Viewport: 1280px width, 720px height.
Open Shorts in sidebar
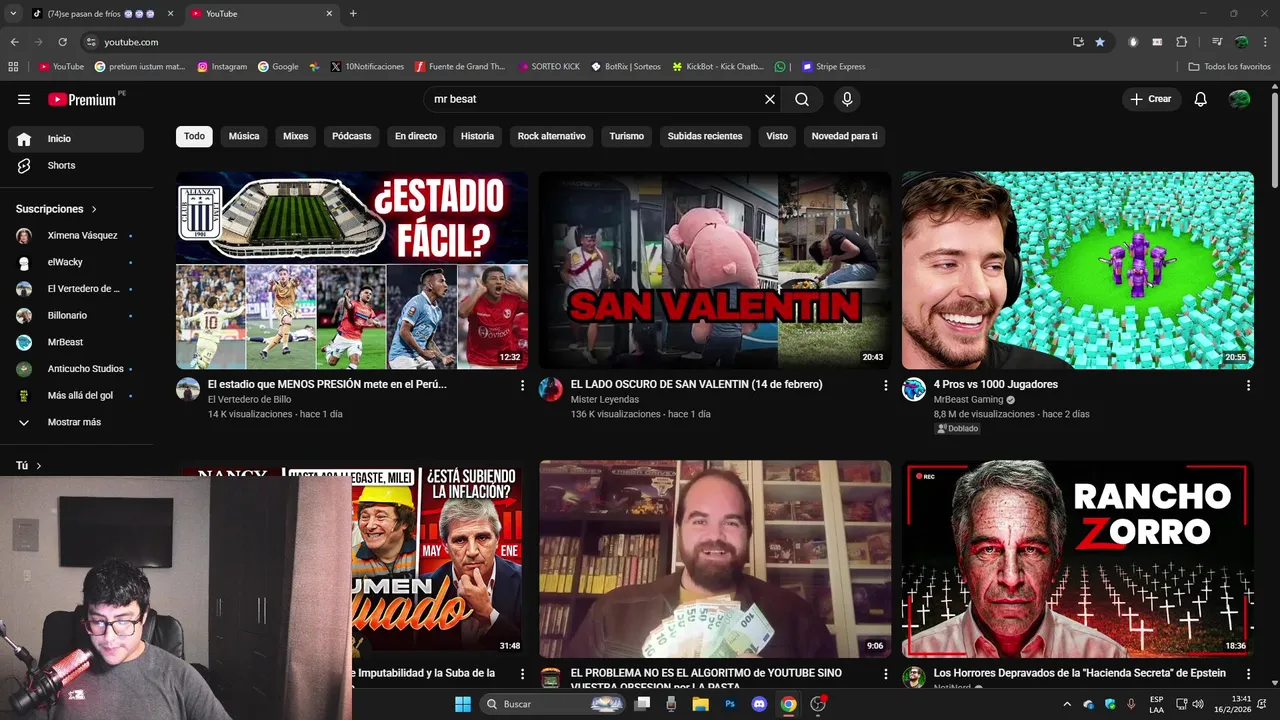[76, 165]
